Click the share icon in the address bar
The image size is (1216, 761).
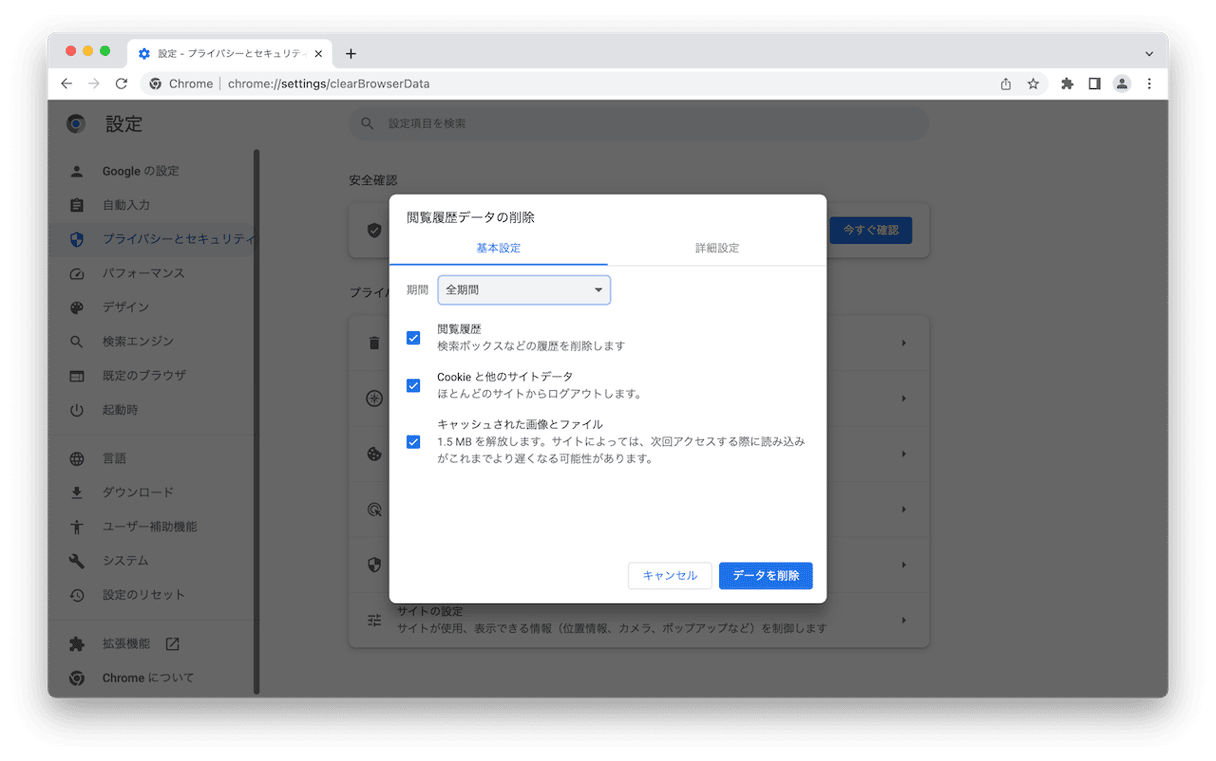tap(1006, 84)
